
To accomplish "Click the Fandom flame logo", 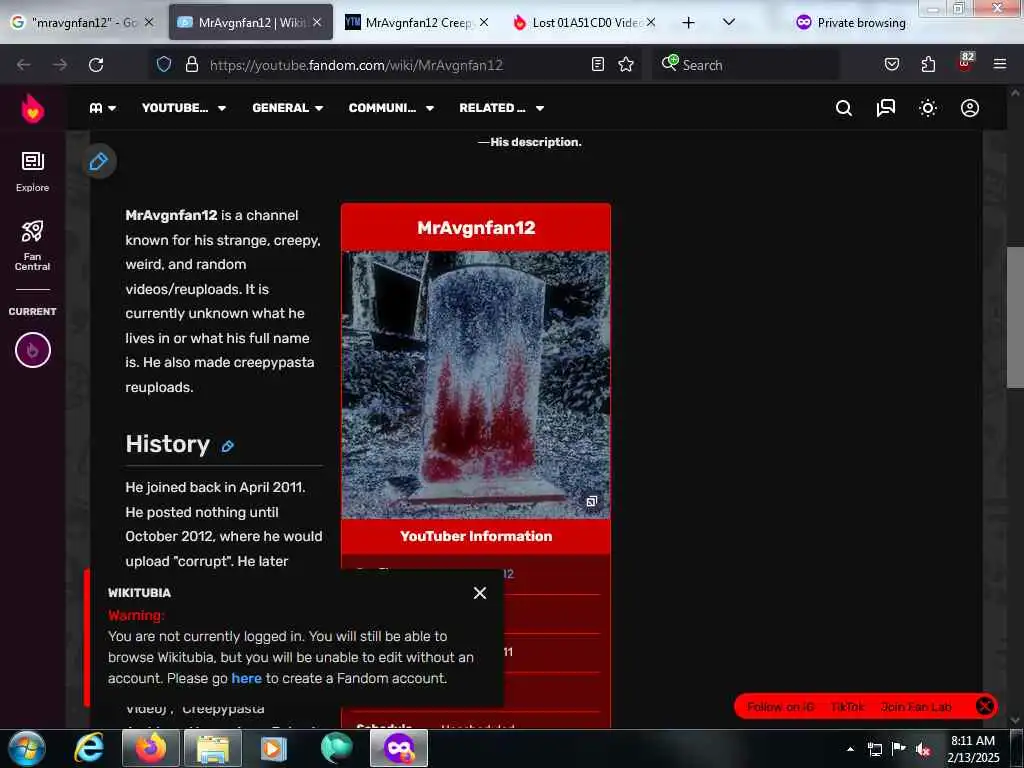I will [33, 108].
